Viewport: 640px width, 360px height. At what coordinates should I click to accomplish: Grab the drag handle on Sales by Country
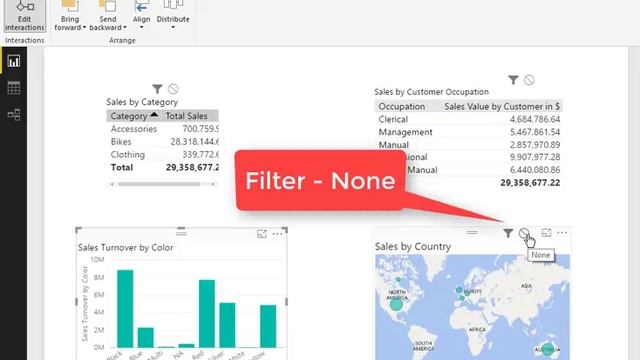[472, 232]
